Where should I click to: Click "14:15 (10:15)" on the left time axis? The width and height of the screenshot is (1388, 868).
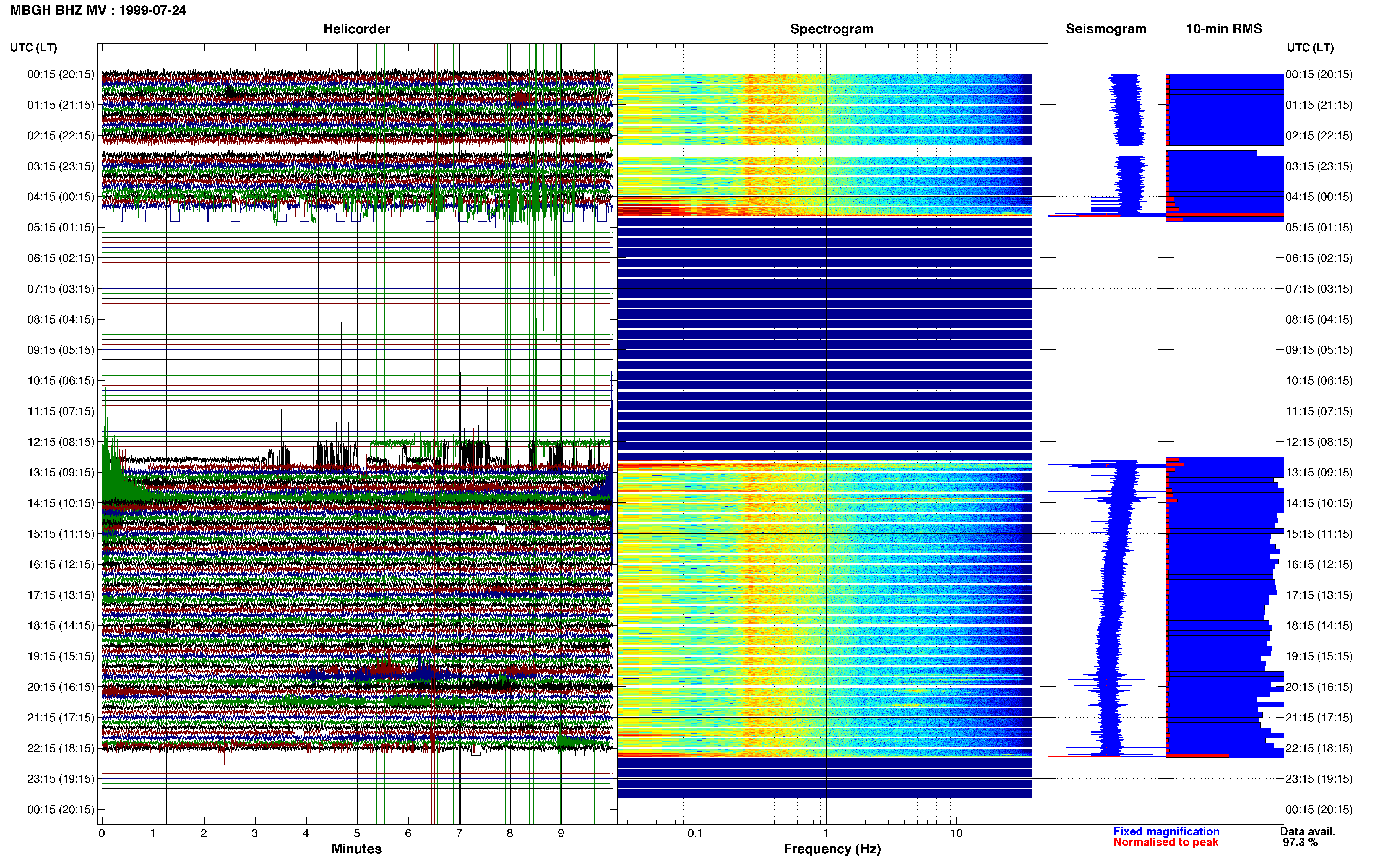click(x=61, y=503)
